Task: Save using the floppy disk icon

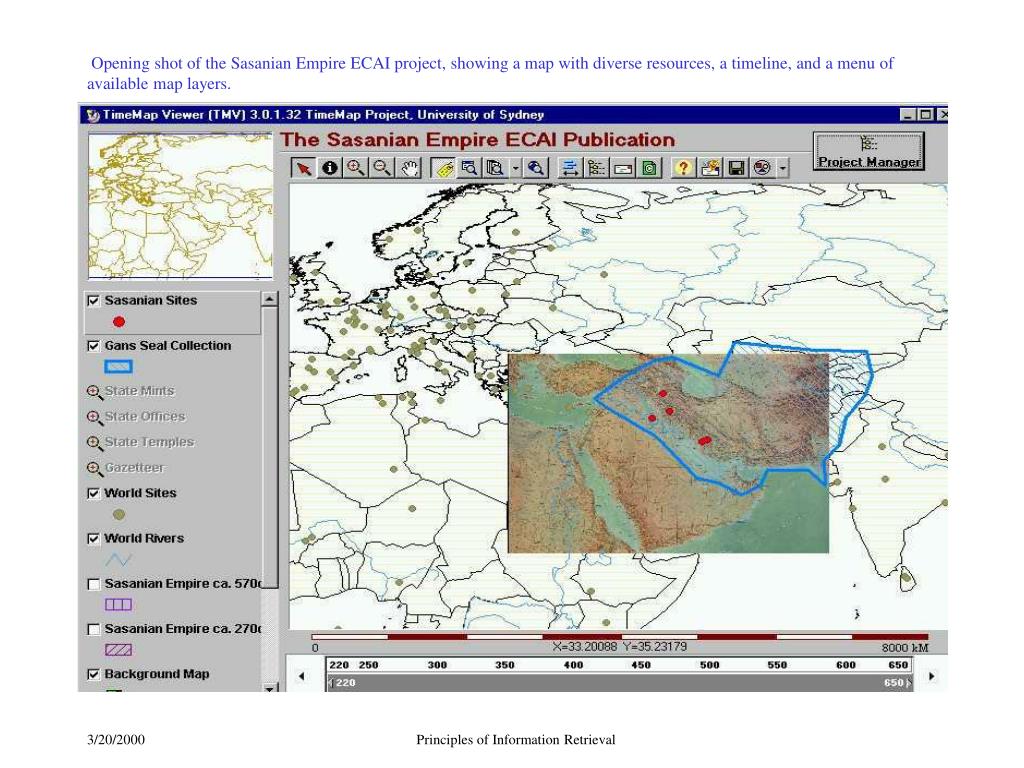Action: pyautogui.click(x=737, y=168)
